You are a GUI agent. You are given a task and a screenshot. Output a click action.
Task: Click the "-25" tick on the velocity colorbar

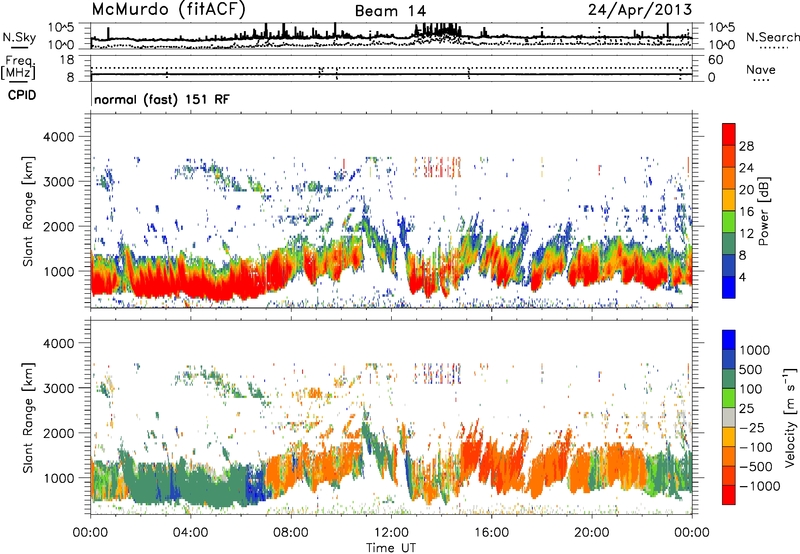pyautogui.click(x=752, y=427)
